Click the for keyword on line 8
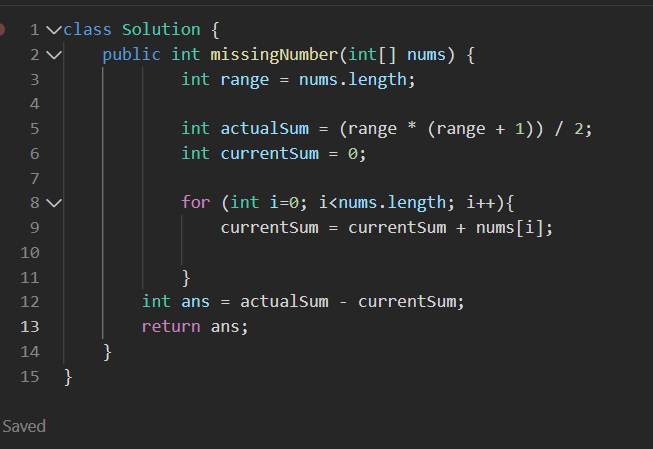This screenshot has width=653, height=449. tap(196, 203)
